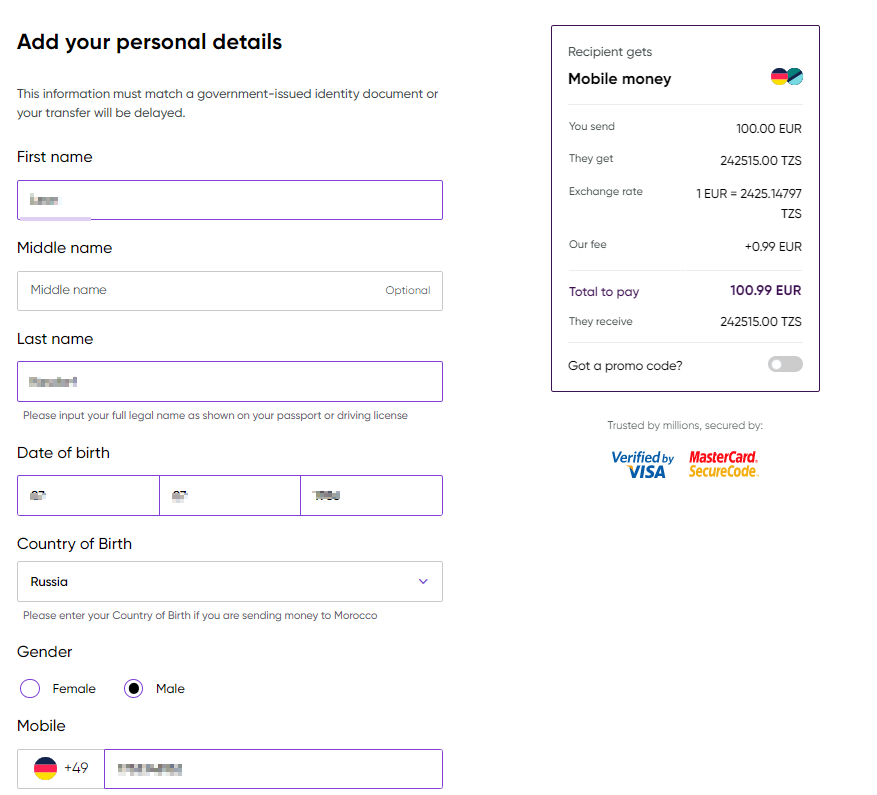Click the mobile number input field
Viewport: 877px width, 795px height.
click(273, 768)
